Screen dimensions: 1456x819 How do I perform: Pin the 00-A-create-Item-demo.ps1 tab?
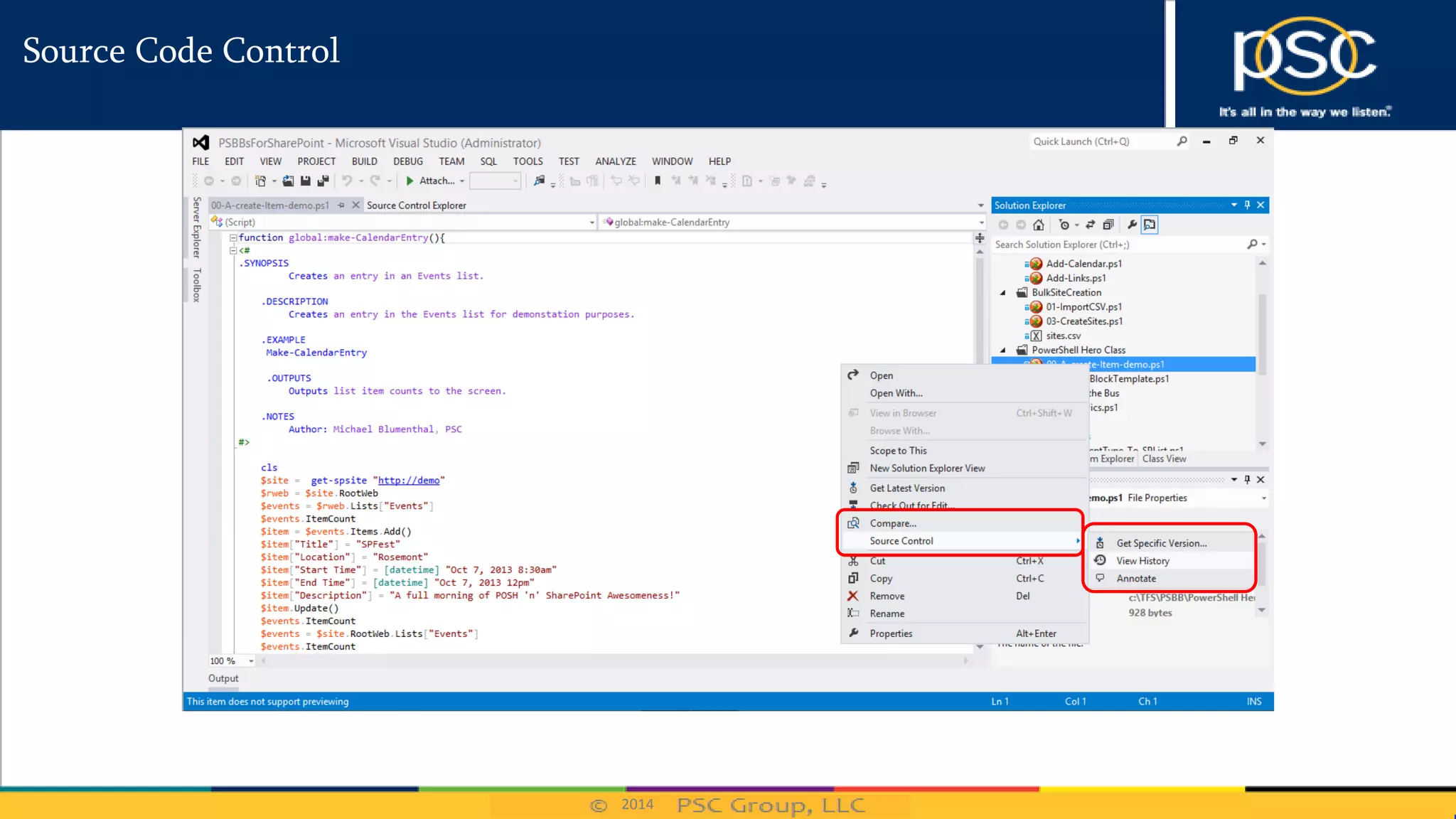pyautogui.click(x=341, y=205)
